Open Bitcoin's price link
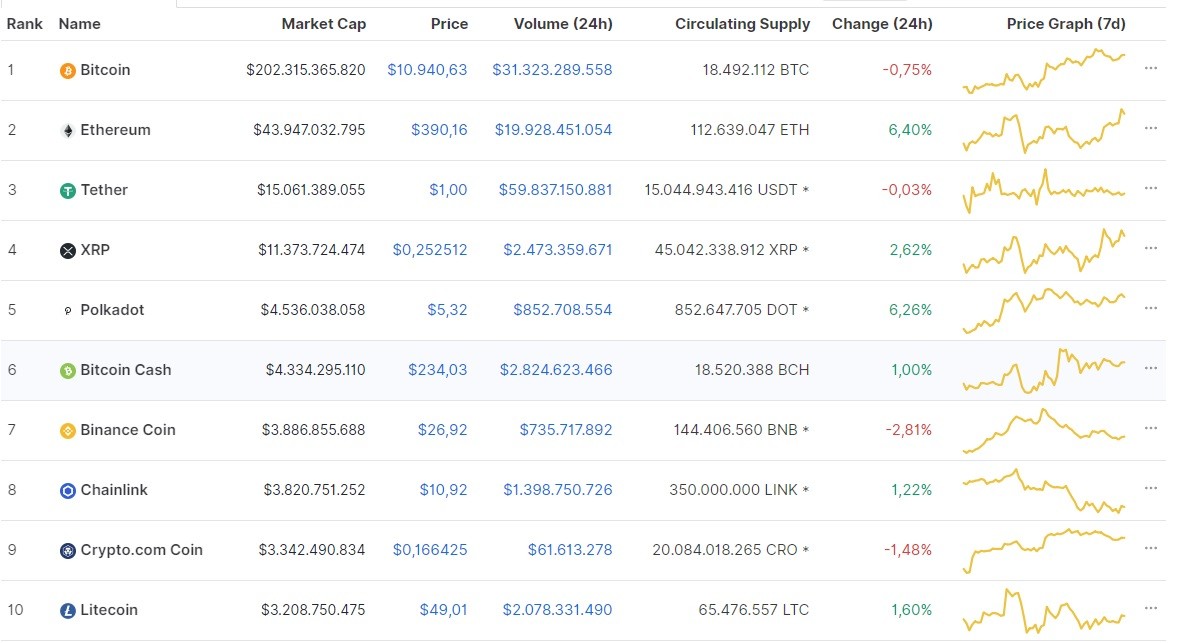This screenshot has width=1179, height=643. pos(427,70)
